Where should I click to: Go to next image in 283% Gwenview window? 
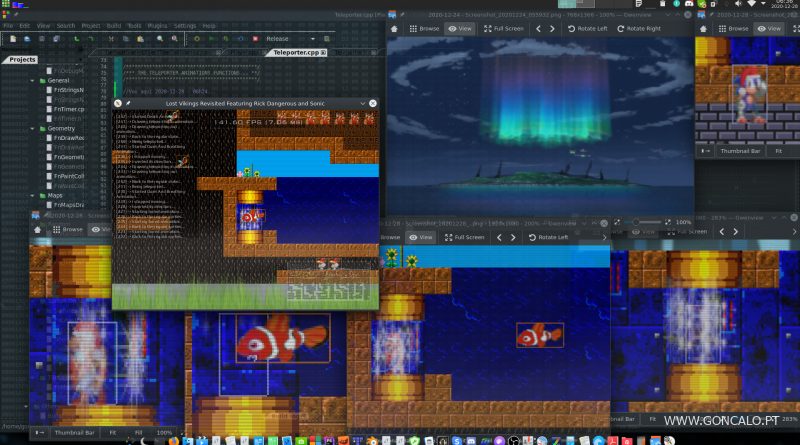735,232
